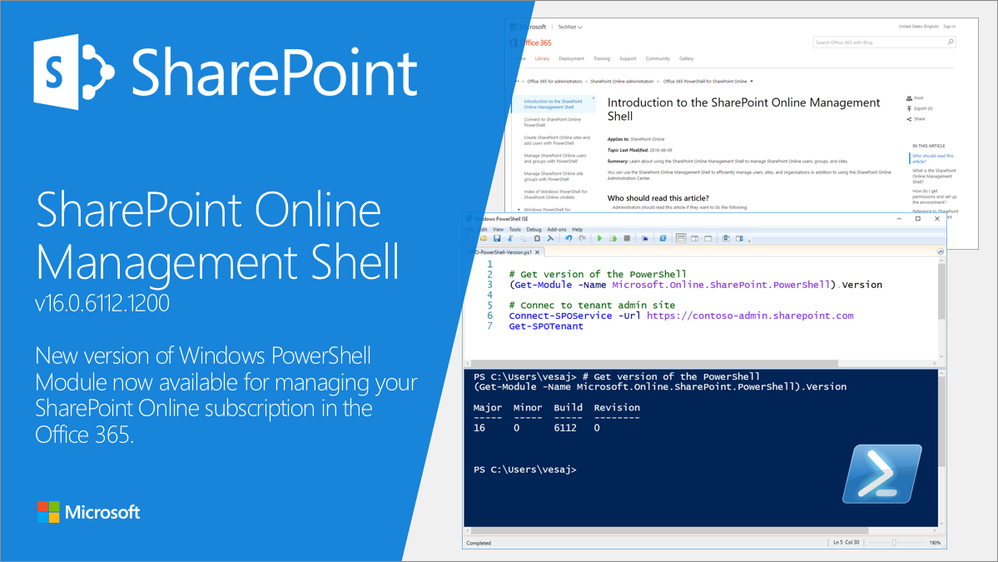
Task: Click the Open script folder icon in ISE toolbar
Action: [x=484, y=238]
